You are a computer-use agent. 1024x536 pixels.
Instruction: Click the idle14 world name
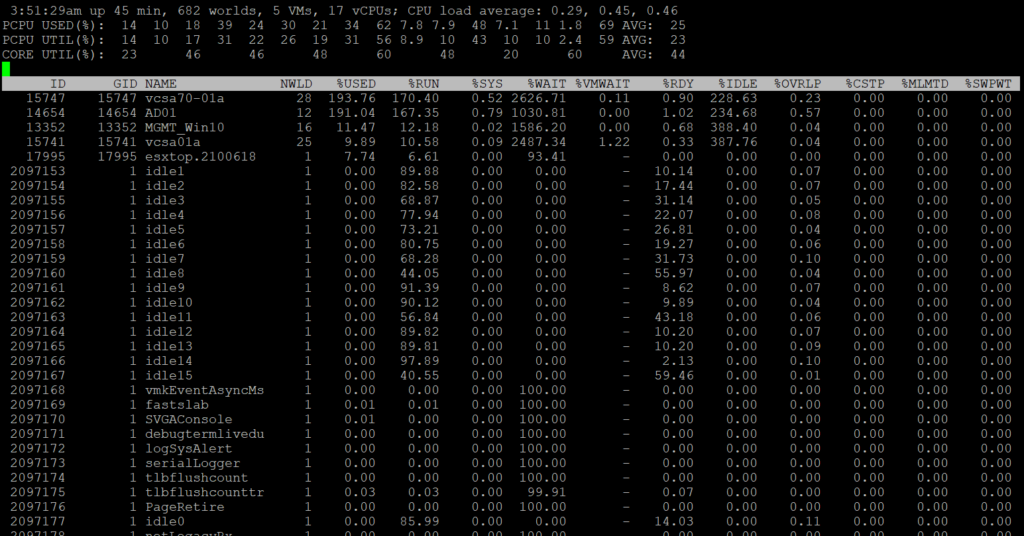pyautogui.click(x=168, y=361)
